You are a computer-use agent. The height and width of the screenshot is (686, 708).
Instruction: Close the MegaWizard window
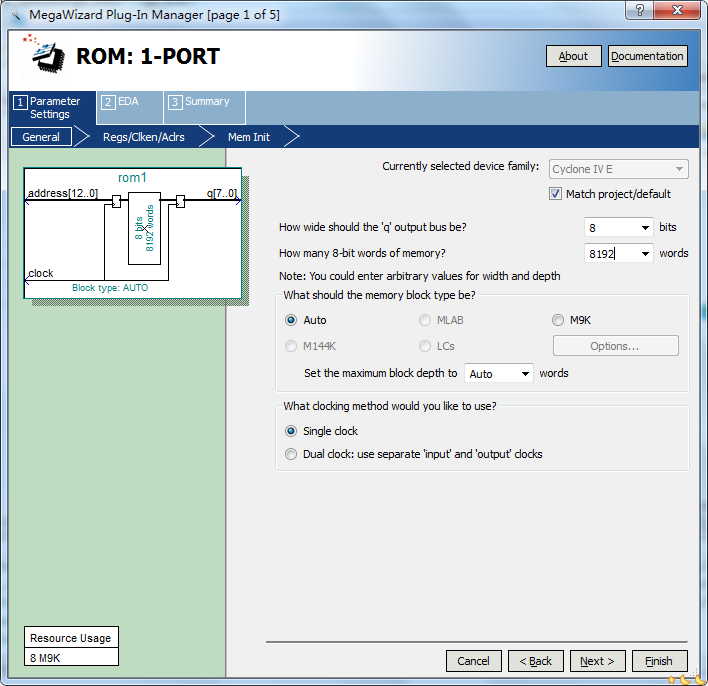tap(677, 10)
